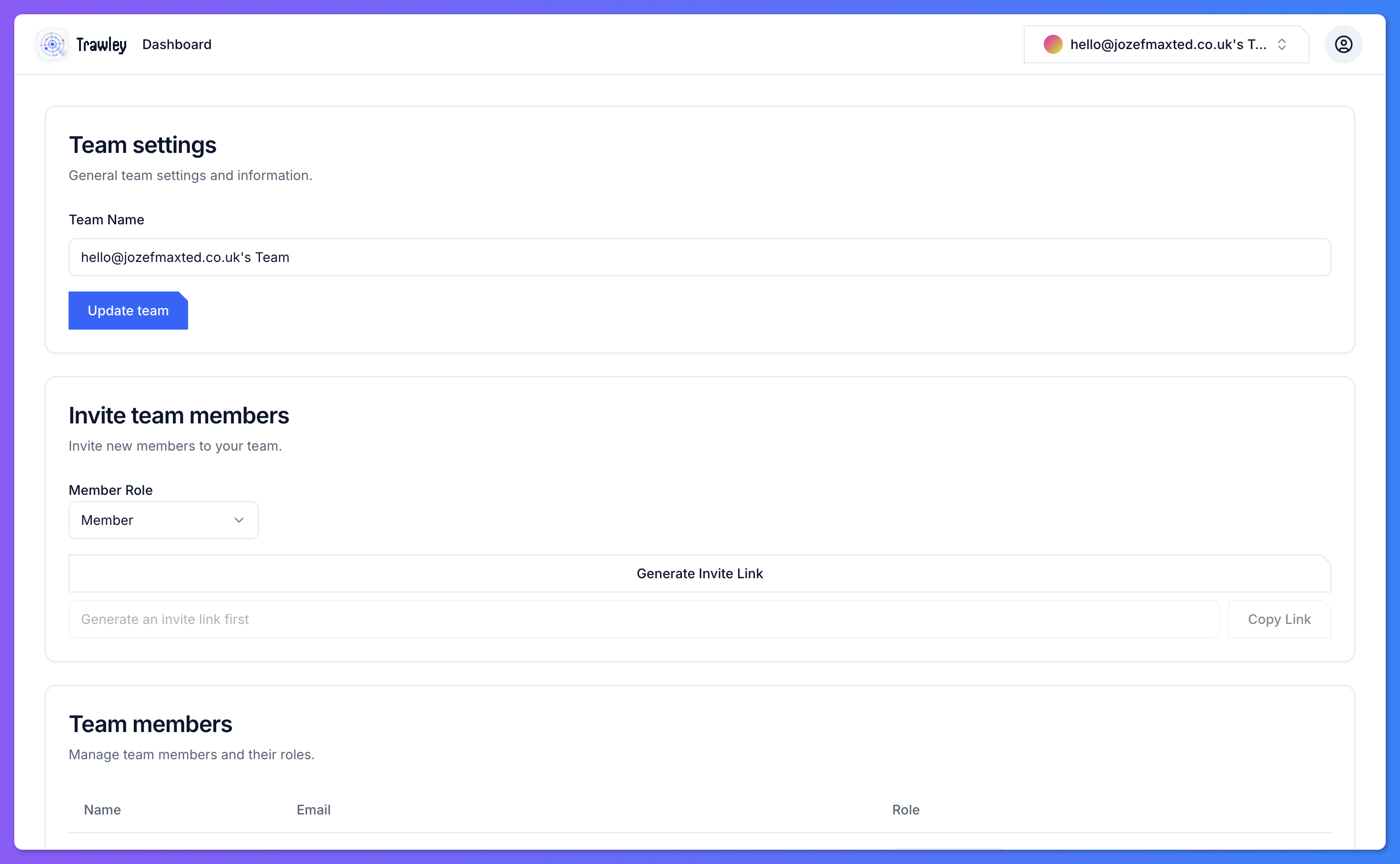Click the Team members heading

pyautogui.click(x=150, y=723)
